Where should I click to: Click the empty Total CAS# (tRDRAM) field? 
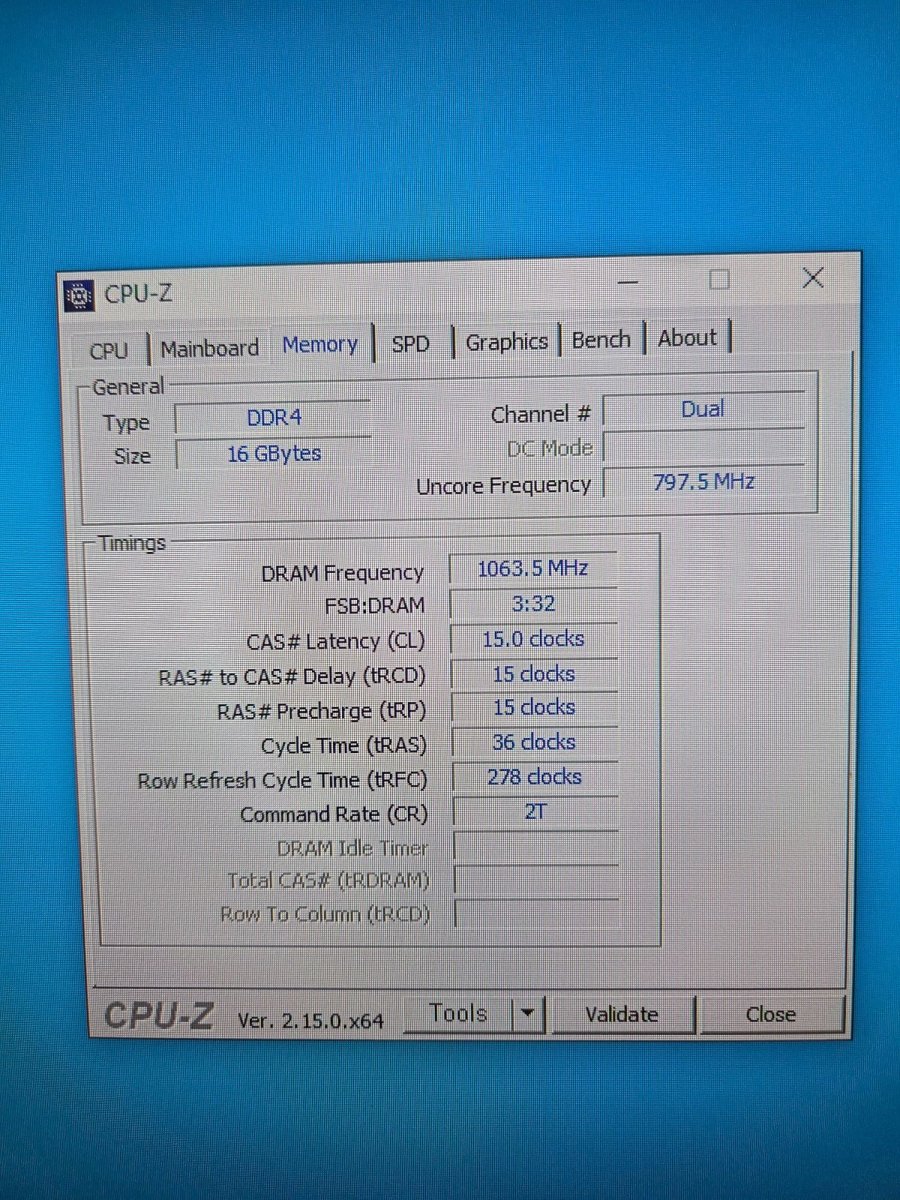(x=536, y=880)
